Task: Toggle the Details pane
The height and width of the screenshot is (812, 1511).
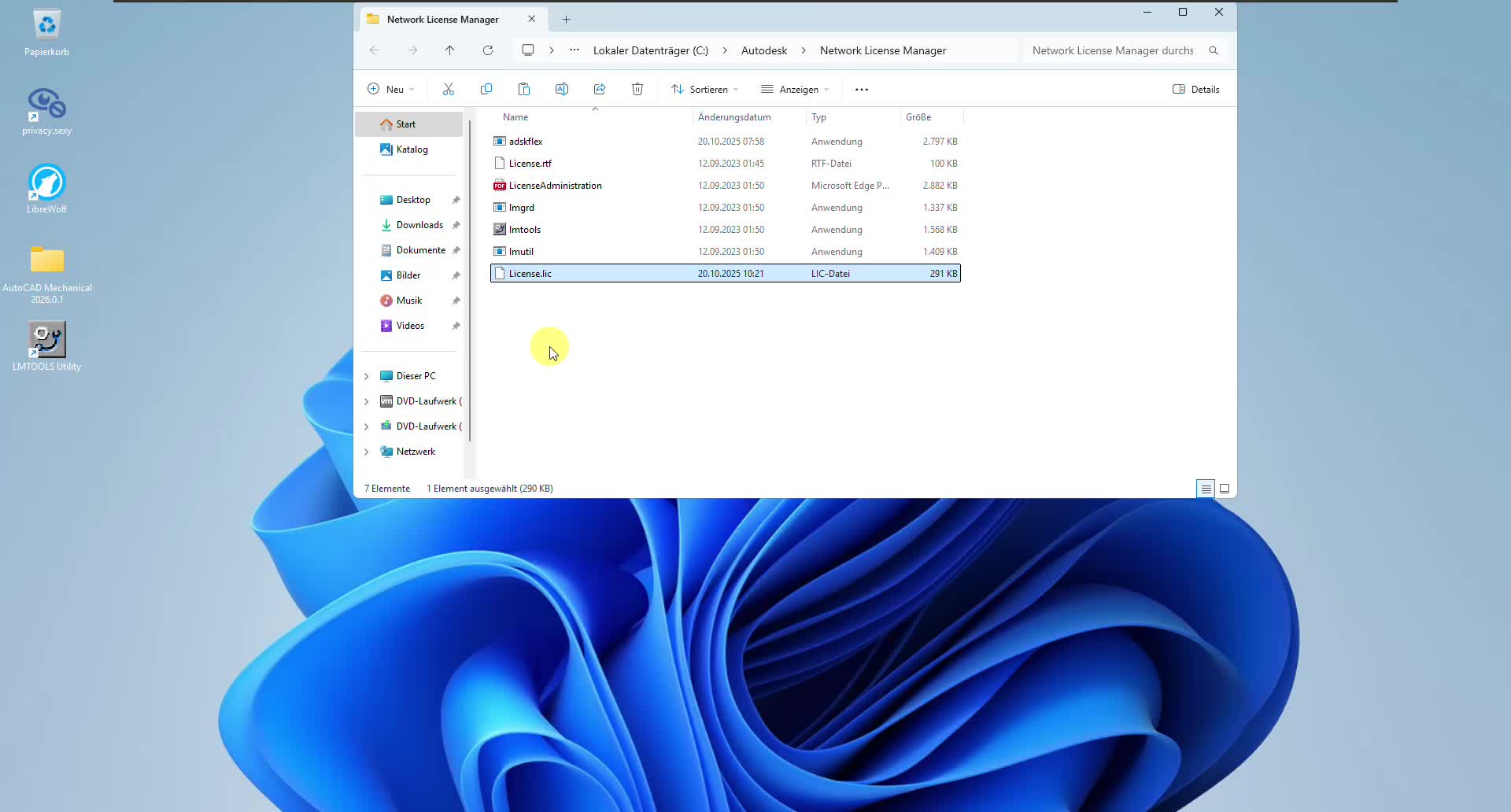Action: click(1196, 90)
